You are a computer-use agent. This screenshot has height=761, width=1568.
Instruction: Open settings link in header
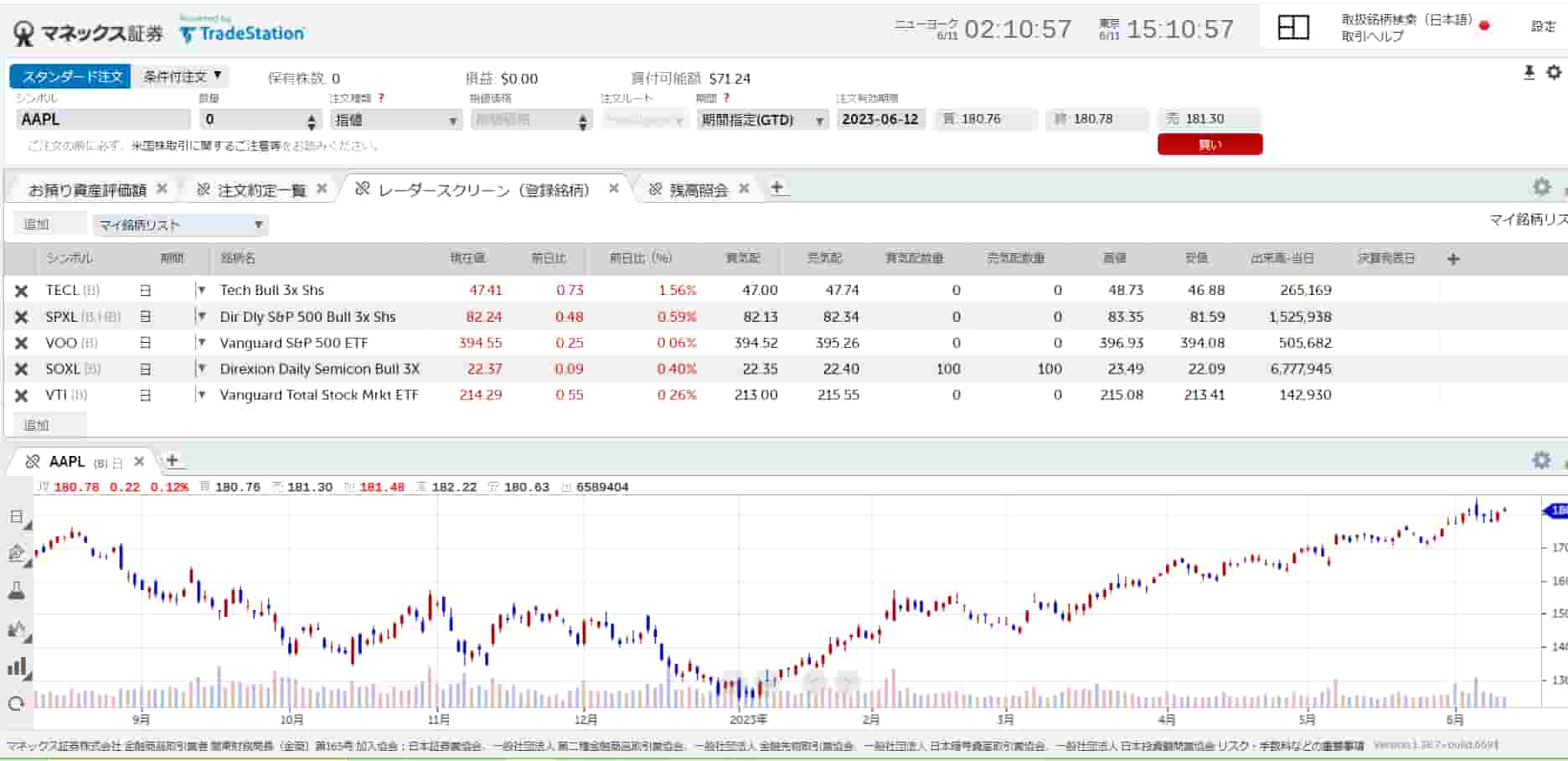point(1543,27)
